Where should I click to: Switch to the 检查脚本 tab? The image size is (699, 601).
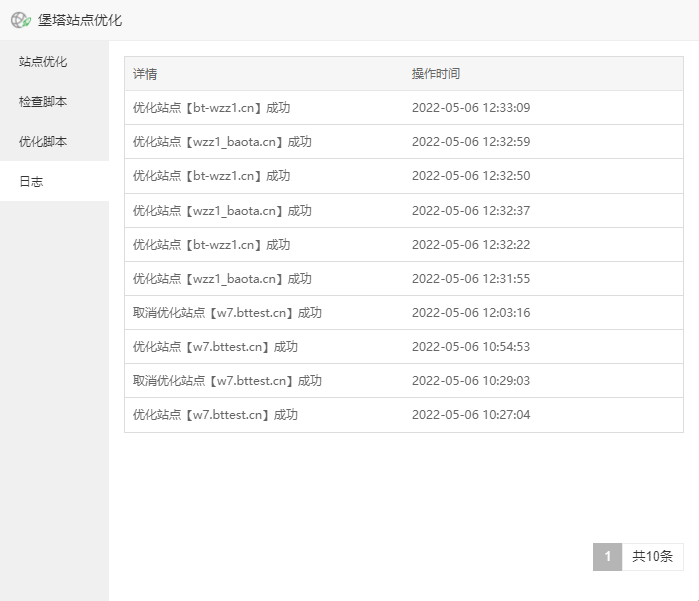coord(54,101)
